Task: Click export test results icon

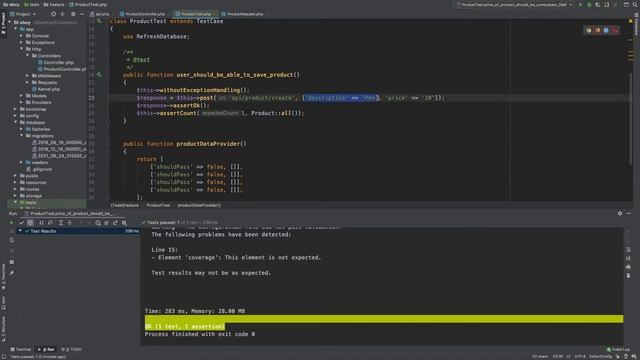Action: [x=116, y=223]
